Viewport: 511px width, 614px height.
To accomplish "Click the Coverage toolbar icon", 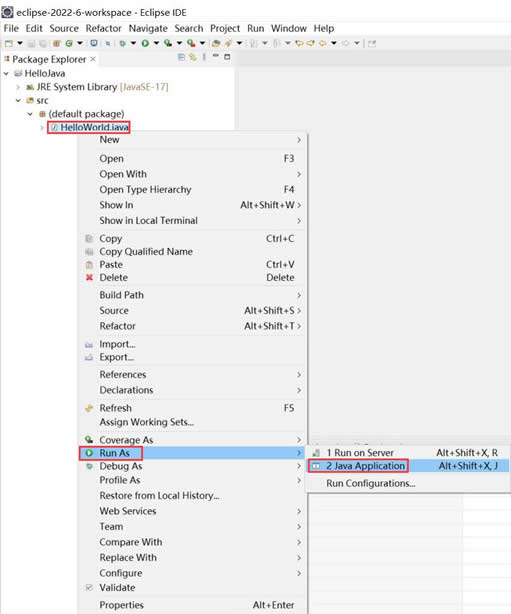I will 168,43.
